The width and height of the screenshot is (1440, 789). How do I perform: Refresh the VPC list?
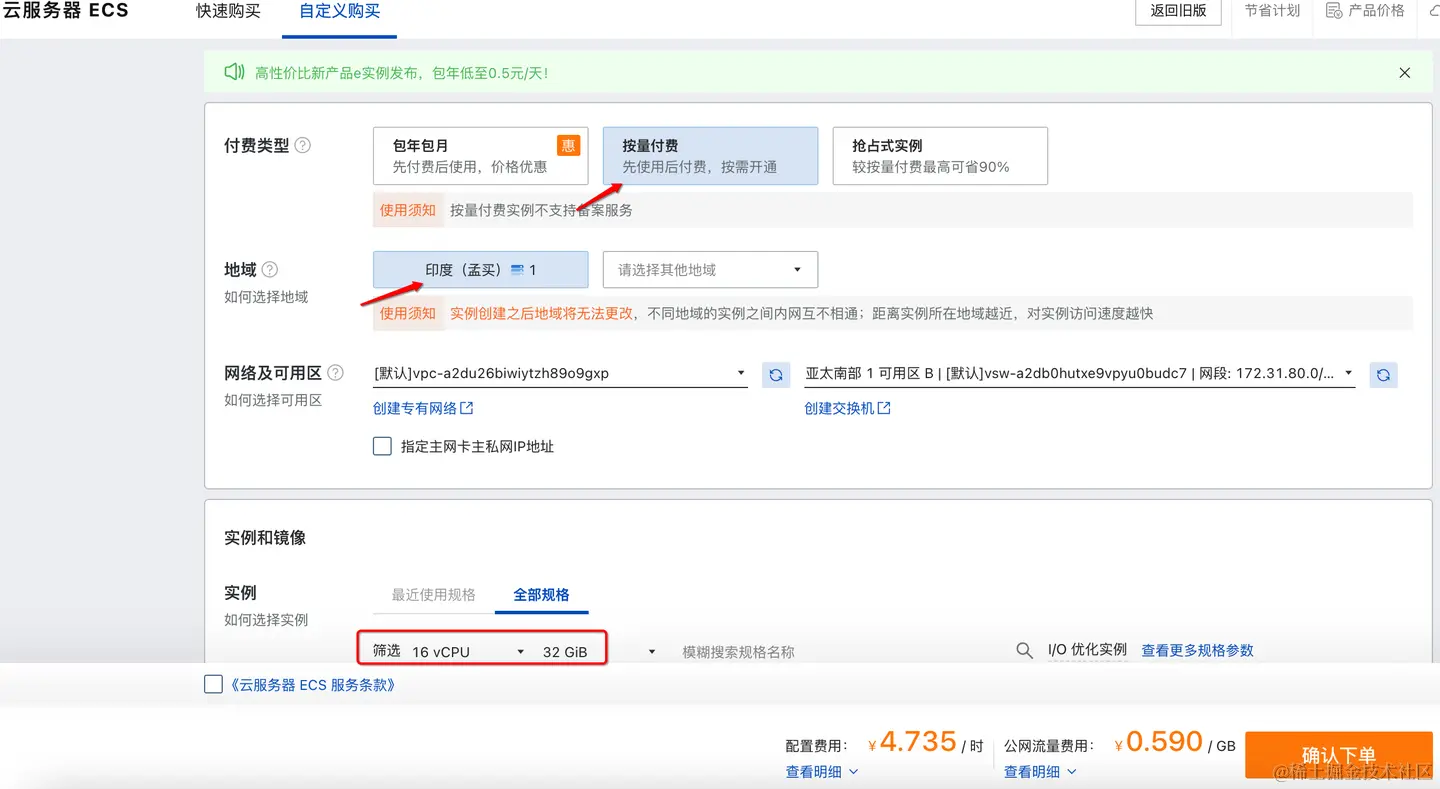[776, 375]
